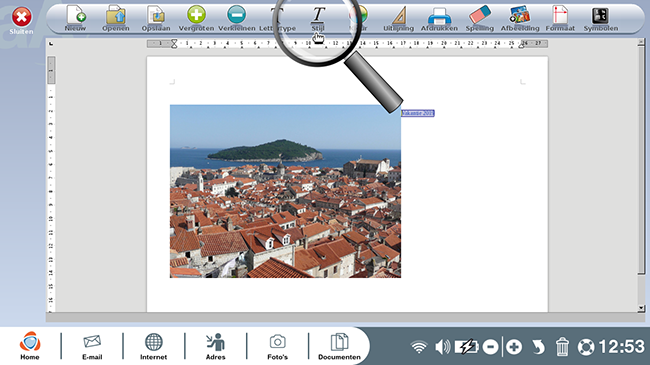
Task: Open the E-mail app
Action: point(92,346)
